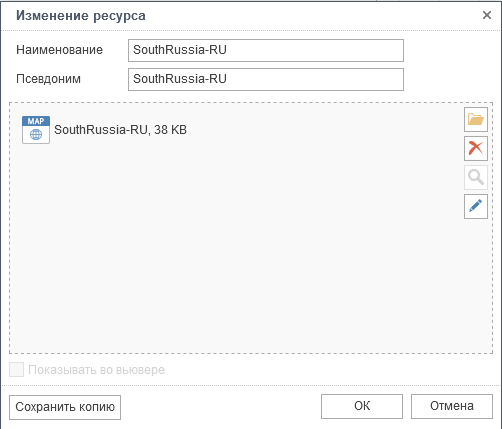Focus the Наименование input field

[266, 50]
